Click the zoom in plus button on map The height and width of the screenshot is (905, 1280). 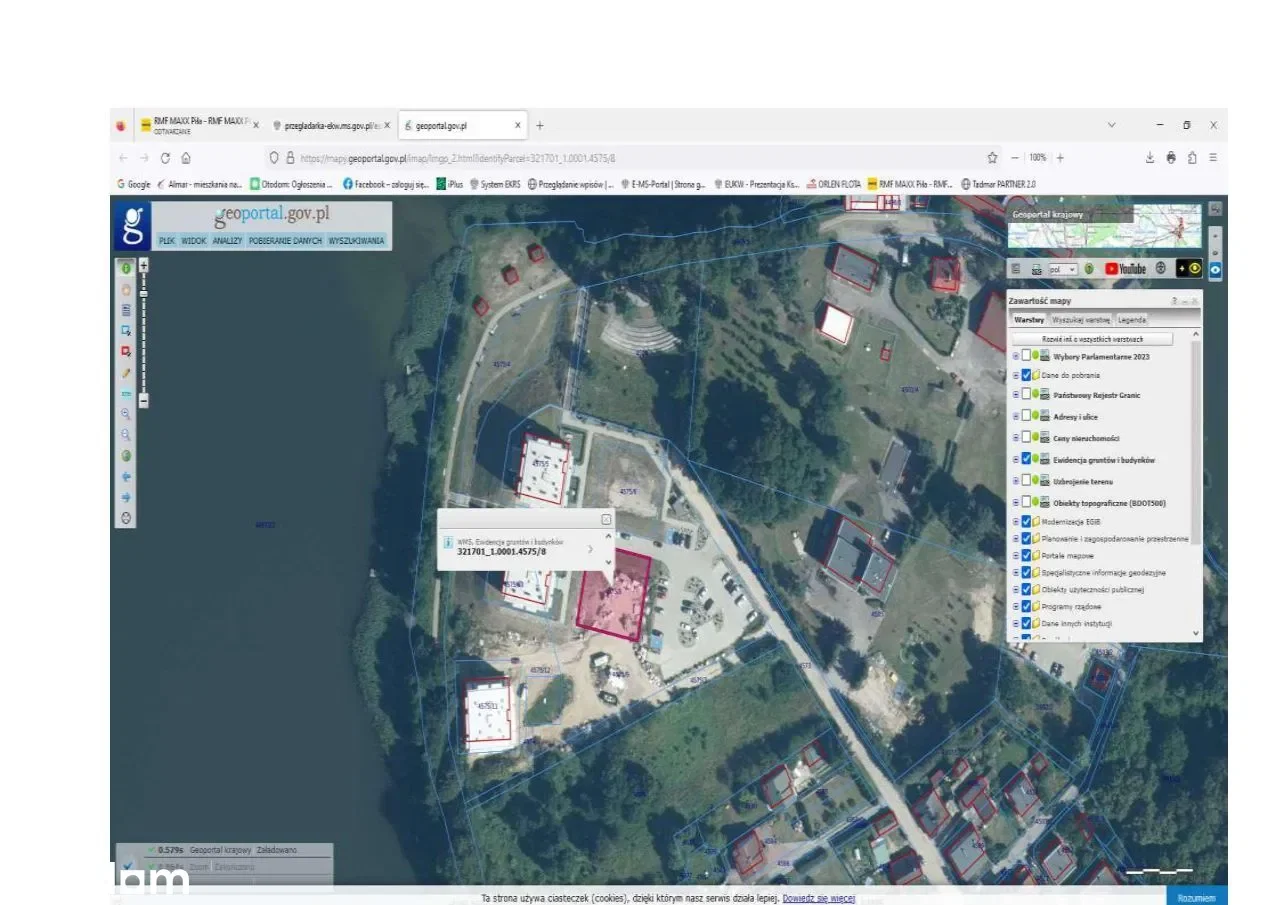point(144,265)
